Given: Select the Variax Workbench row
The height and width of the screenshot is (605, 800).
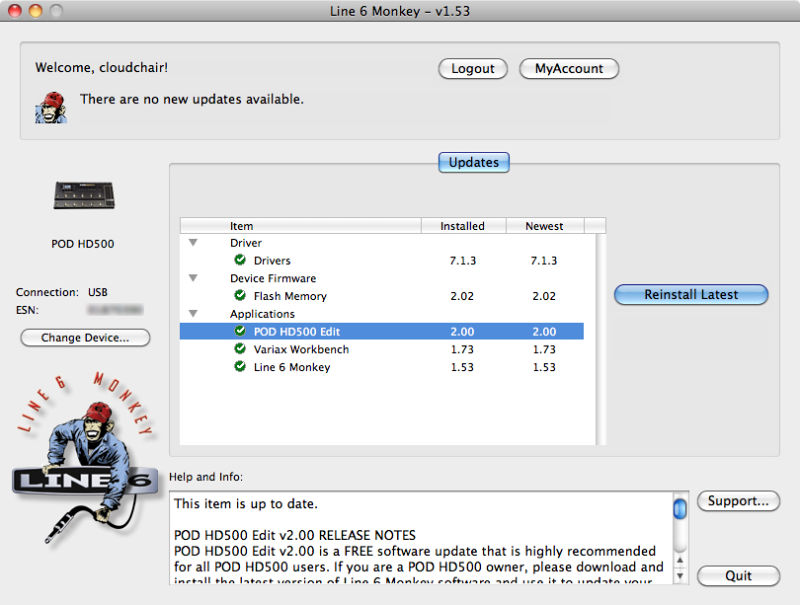Looking at the screenshot, I should (x=382, y=349).
